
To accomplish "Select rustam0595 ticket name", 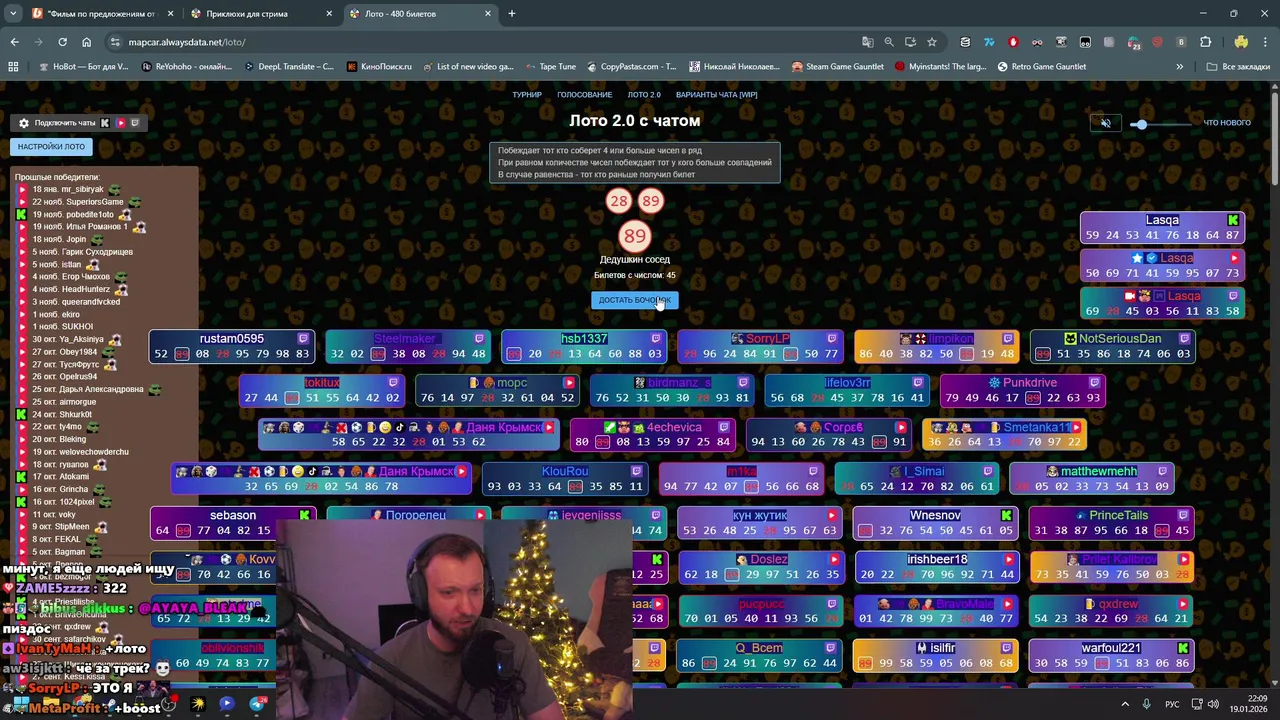I will (x=231, y=339).
